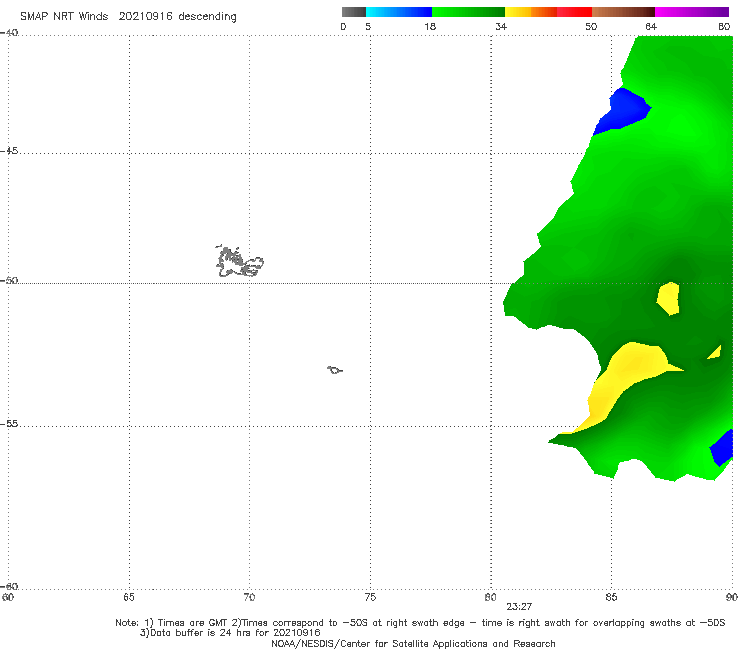Click the color bar label '50'
Viewport: 740px width, 650px height.
591,26
